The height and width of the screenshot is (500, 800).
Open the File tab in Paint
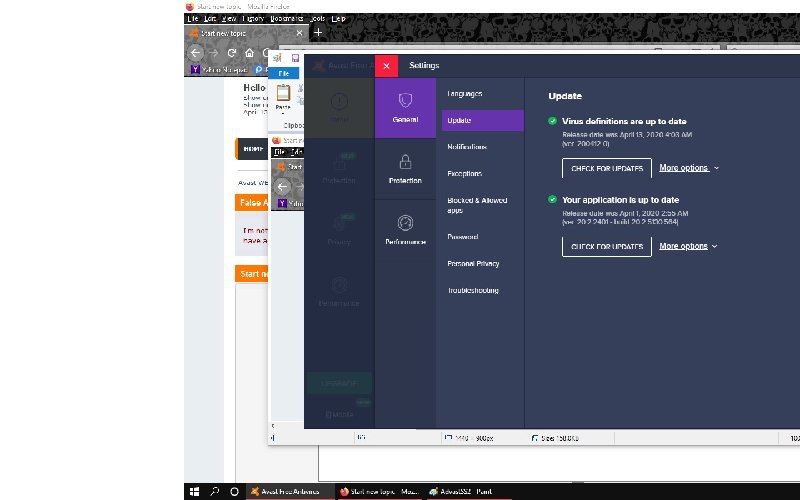[x=284, y=73]
